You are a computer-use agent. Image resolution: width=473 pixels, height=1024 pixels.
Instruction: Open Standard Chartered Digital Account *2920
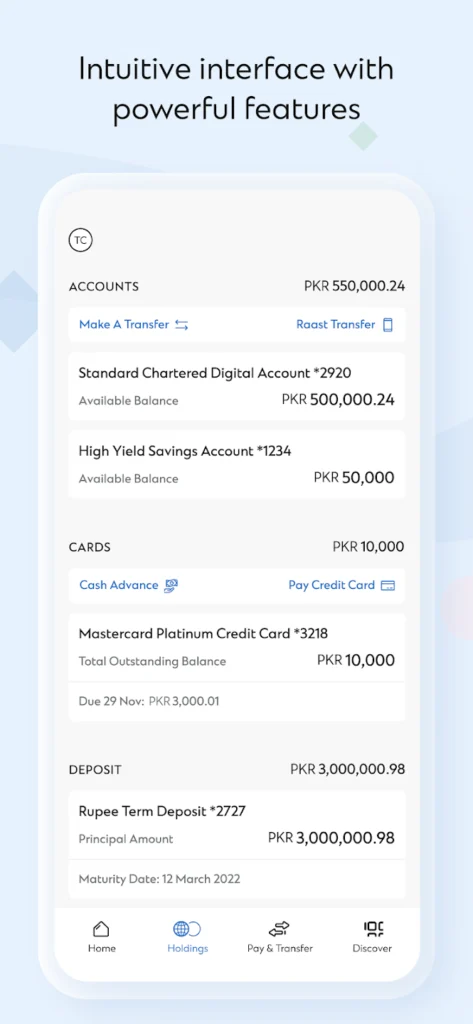pos(236,386)
